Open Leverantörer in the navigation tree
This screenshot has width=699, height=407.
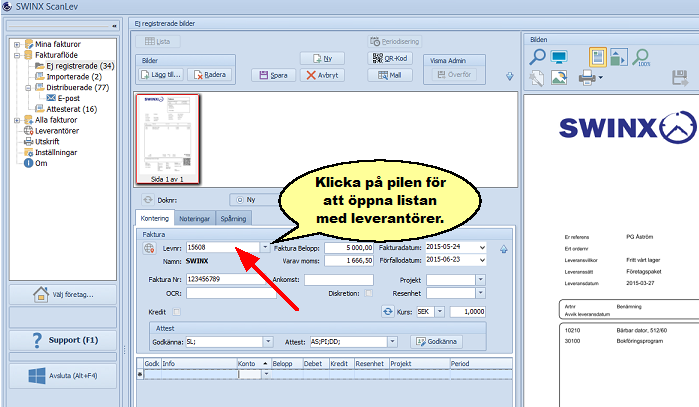click(x=57, y=131)
